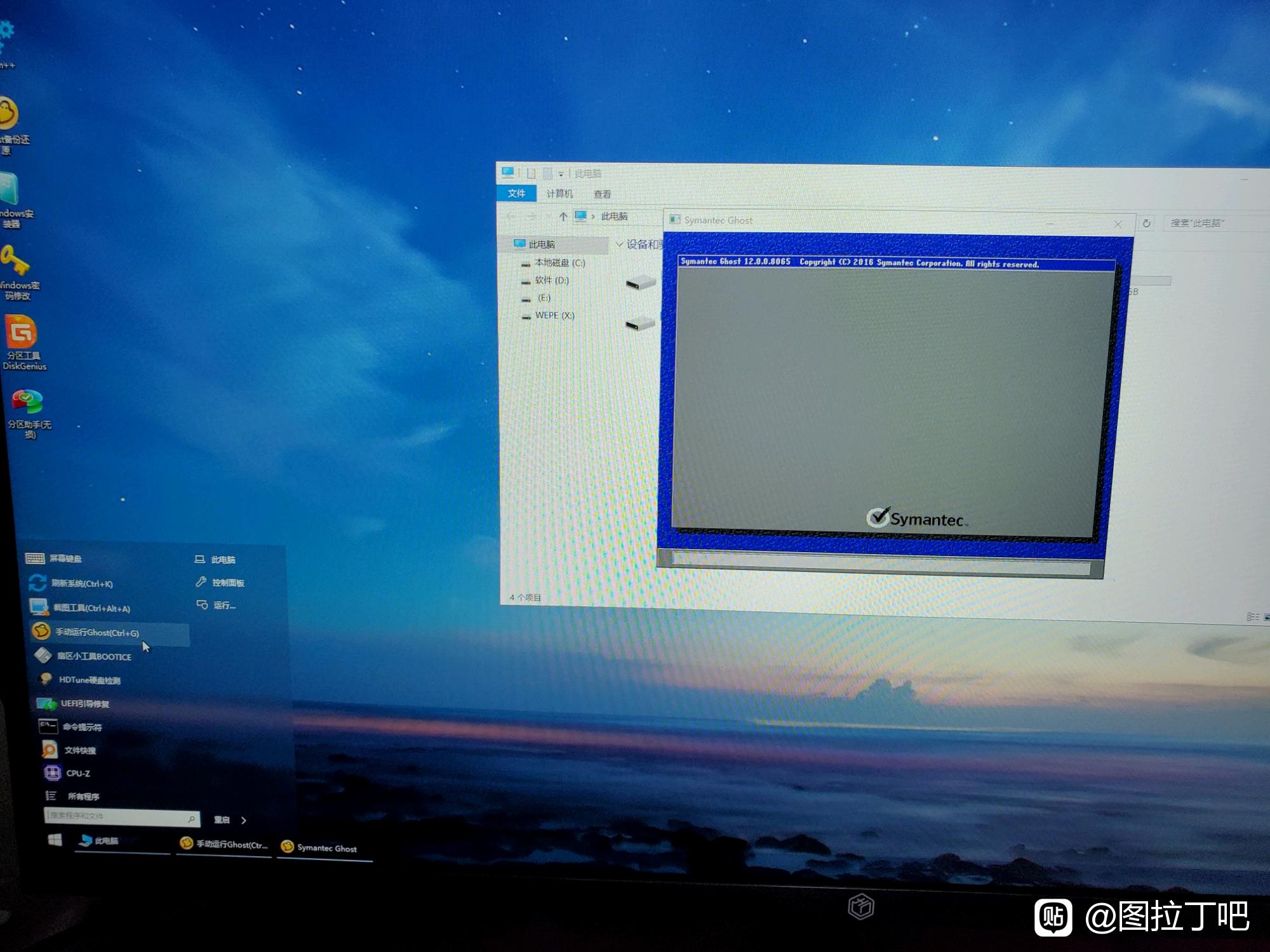
Task: Click 刷新系统(Ctrl+K) in start menu
Action: 71,583
